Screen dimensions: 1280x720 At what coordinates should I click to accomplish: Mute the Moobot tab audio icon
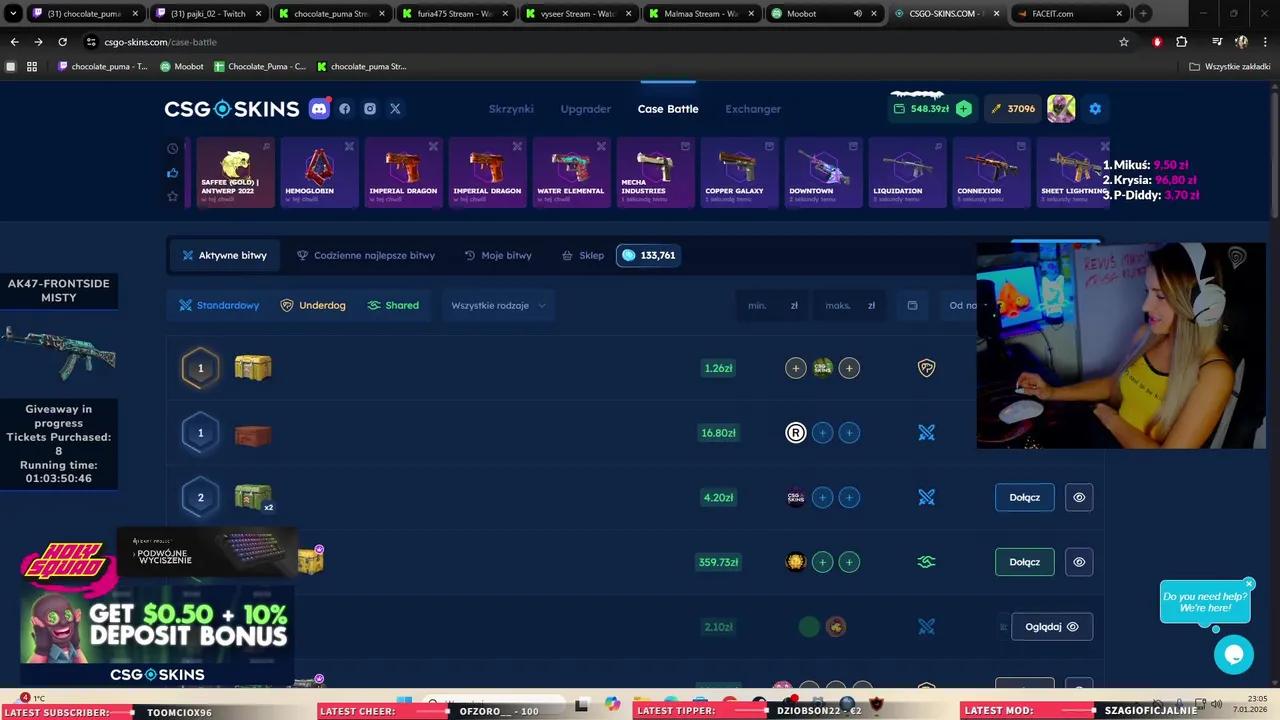(858, 14)
